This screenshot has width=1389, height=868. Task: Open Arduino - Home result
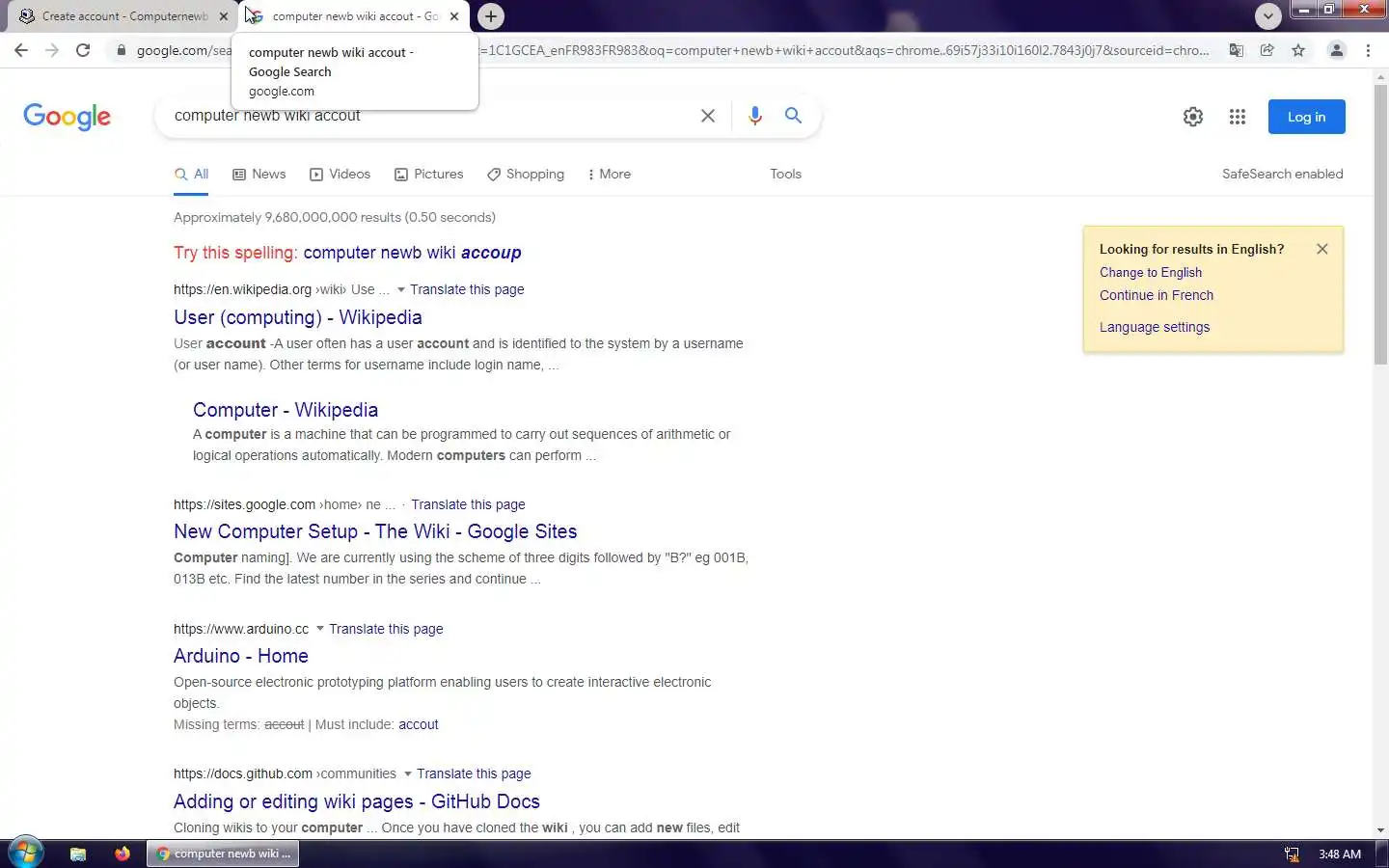[241, 656]
